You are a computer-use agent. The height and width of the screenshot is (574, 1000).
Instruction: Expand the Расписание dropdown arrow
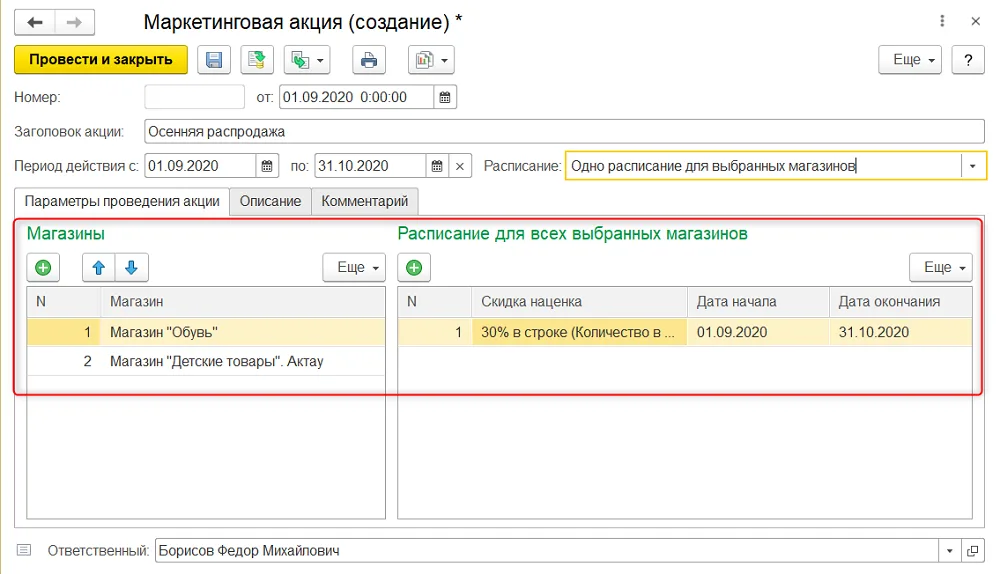[x=973, y=166]
